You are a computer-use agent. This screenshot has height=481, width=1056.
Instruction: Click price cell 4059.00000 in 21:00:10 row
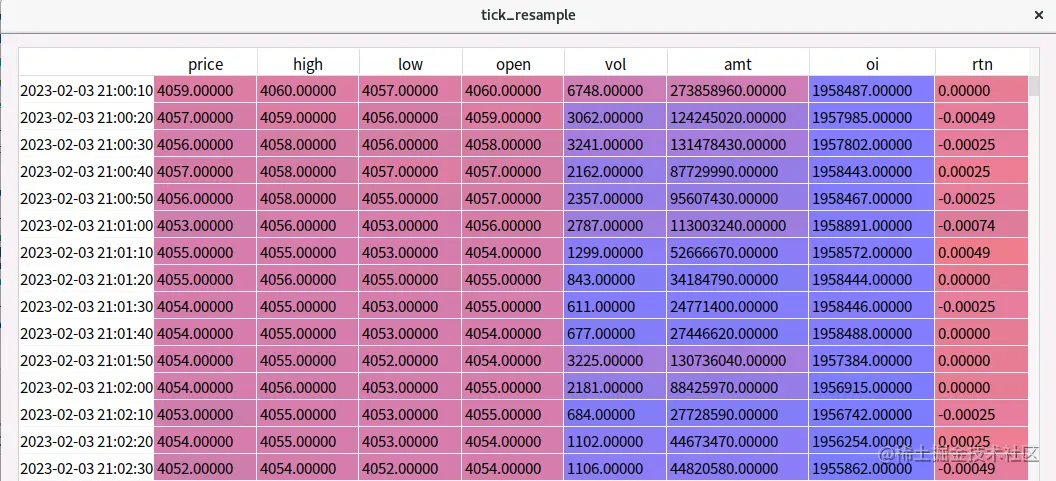coord(205,90)
